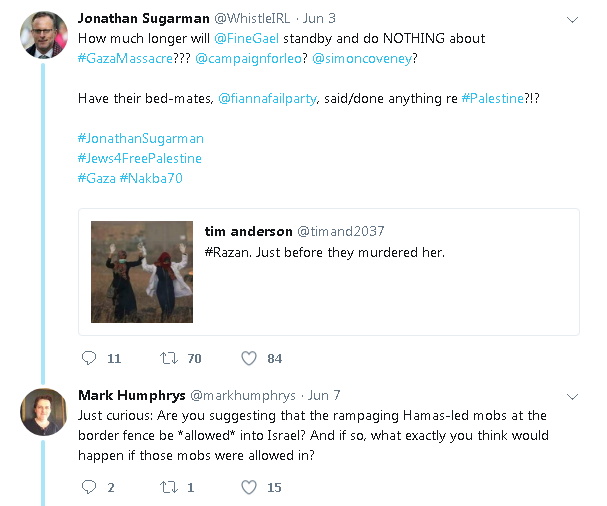This screenshot has width=607, height=506.
Task: Like Mark Humphrys' tweet
Action: tap(249, 487)
